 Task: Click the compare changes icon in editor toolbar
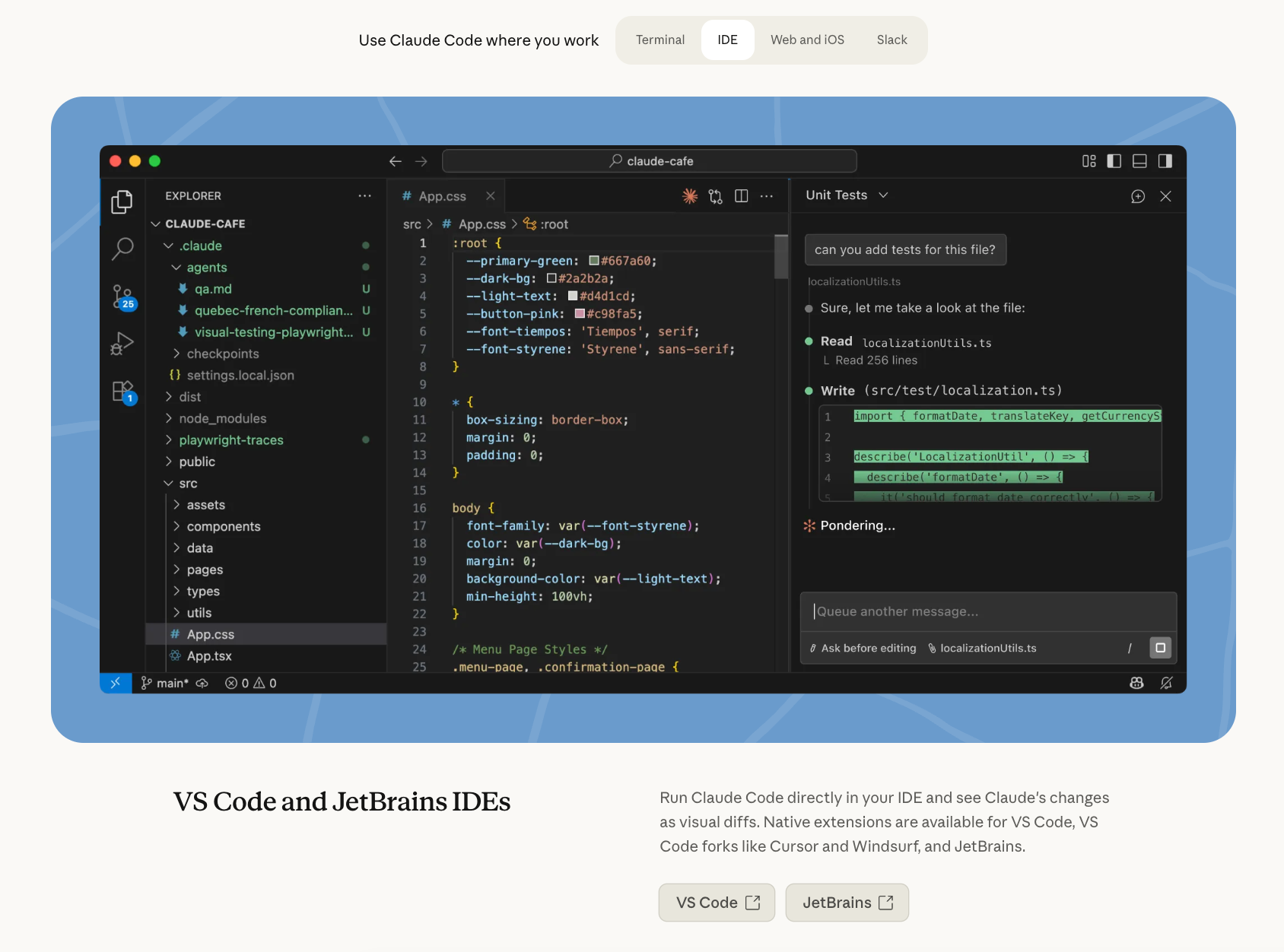(x=716, y=196)
